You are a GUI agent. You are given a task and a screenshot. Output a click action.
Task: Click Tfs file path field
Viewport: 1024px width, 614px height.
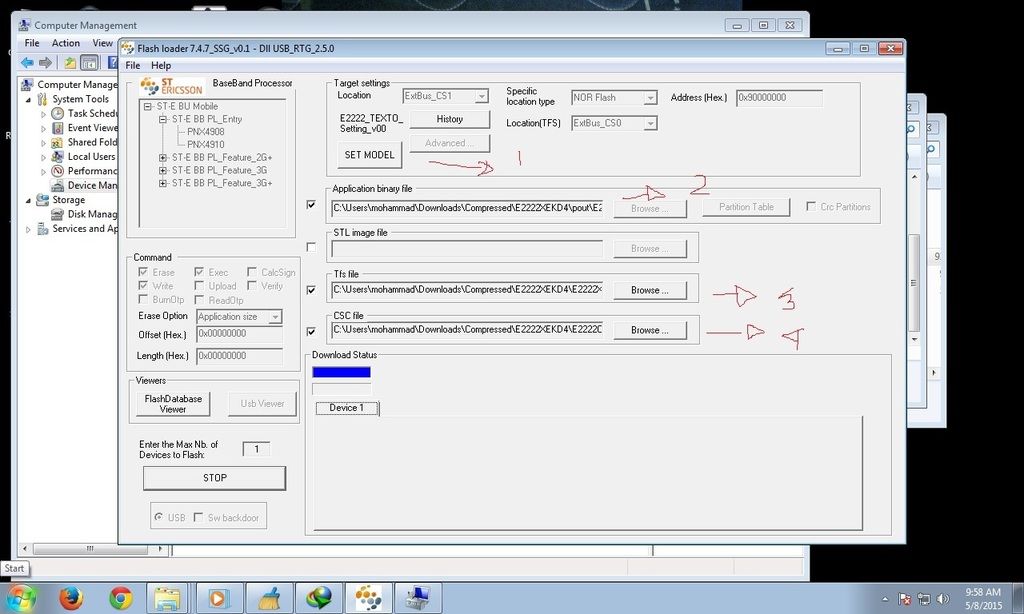[x=467, y=289]
